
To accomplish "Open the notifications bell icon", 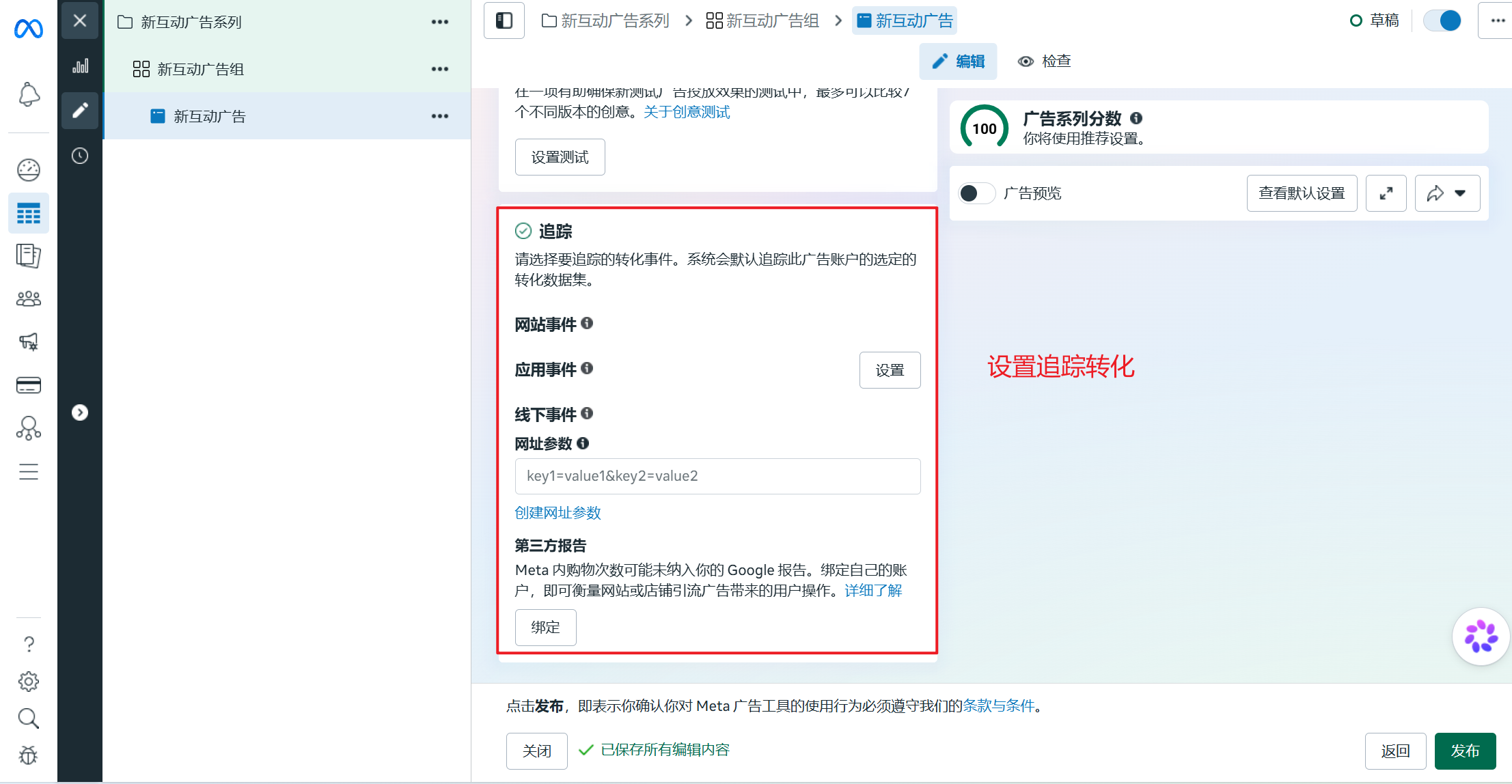I will [29, 94].
